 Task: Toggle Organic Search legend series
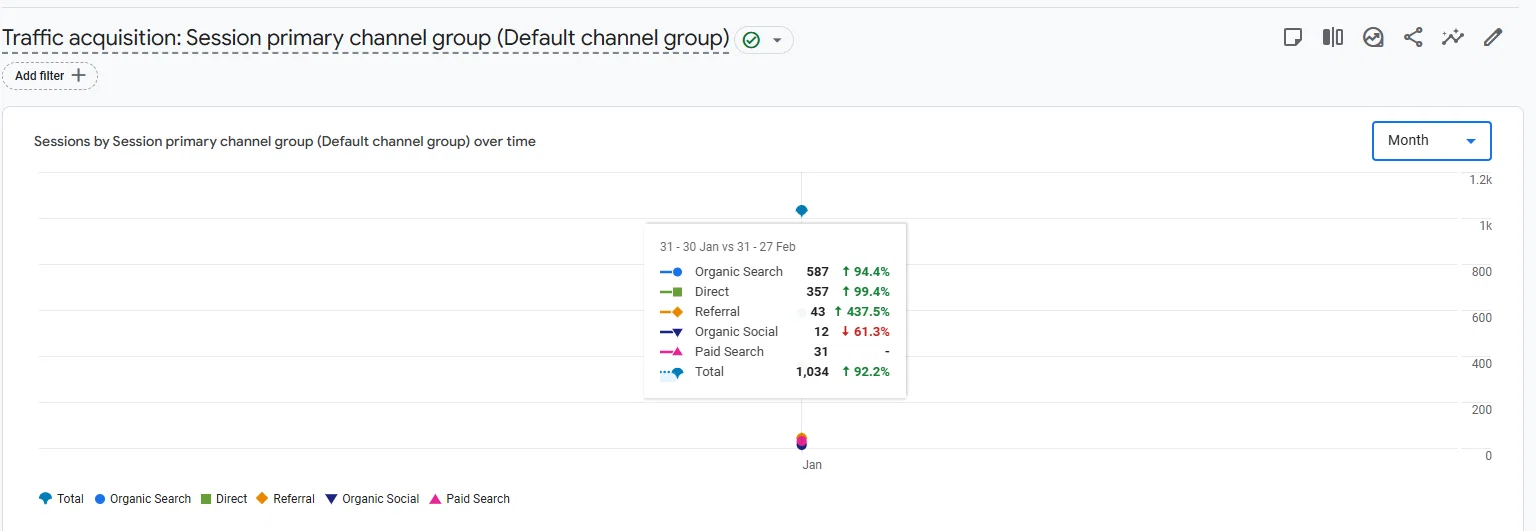[142, 498]
